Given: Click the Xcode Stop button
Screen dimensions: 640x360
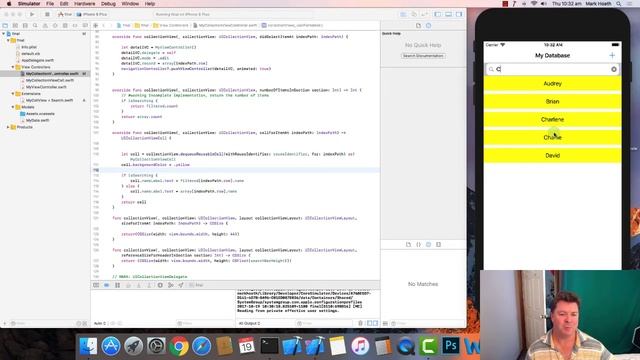Looking at the screenshot, I should click(x=47, y=14).
